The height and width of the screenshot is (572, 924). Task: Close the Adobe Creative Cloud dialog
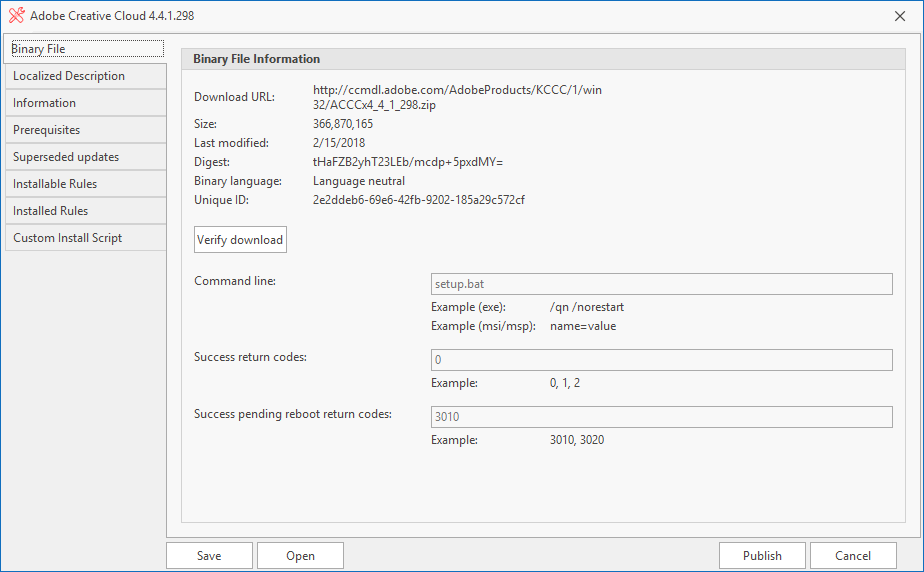[900, 16]
